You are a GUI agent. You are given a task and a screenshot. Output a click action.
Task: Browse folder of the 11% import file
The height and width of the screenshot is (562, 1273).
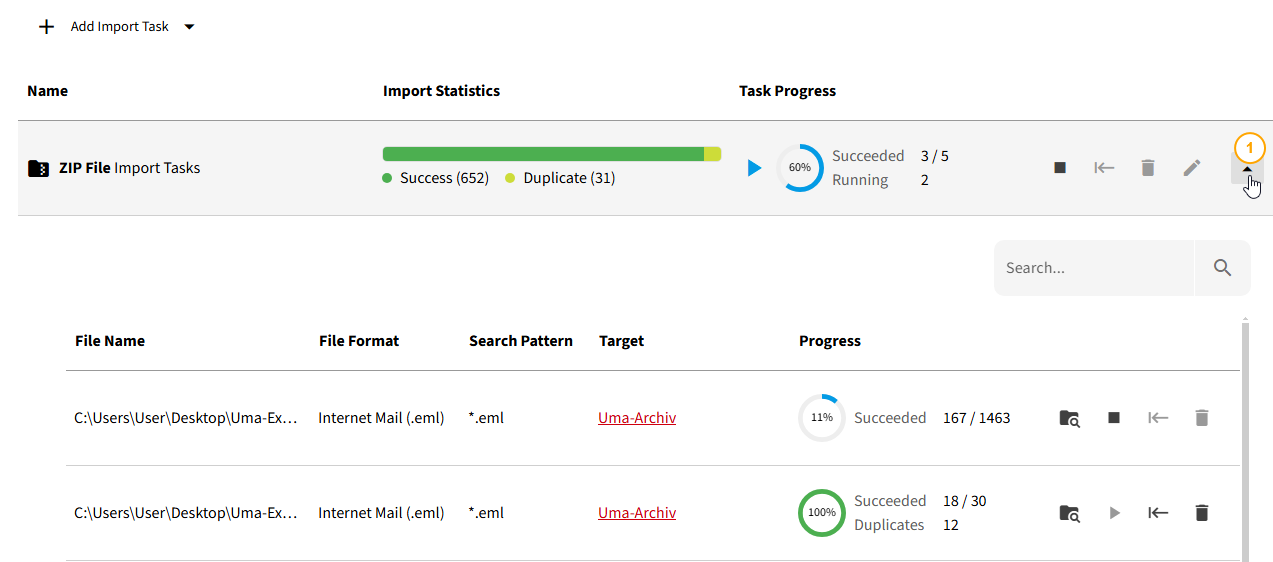point(1069,418)
